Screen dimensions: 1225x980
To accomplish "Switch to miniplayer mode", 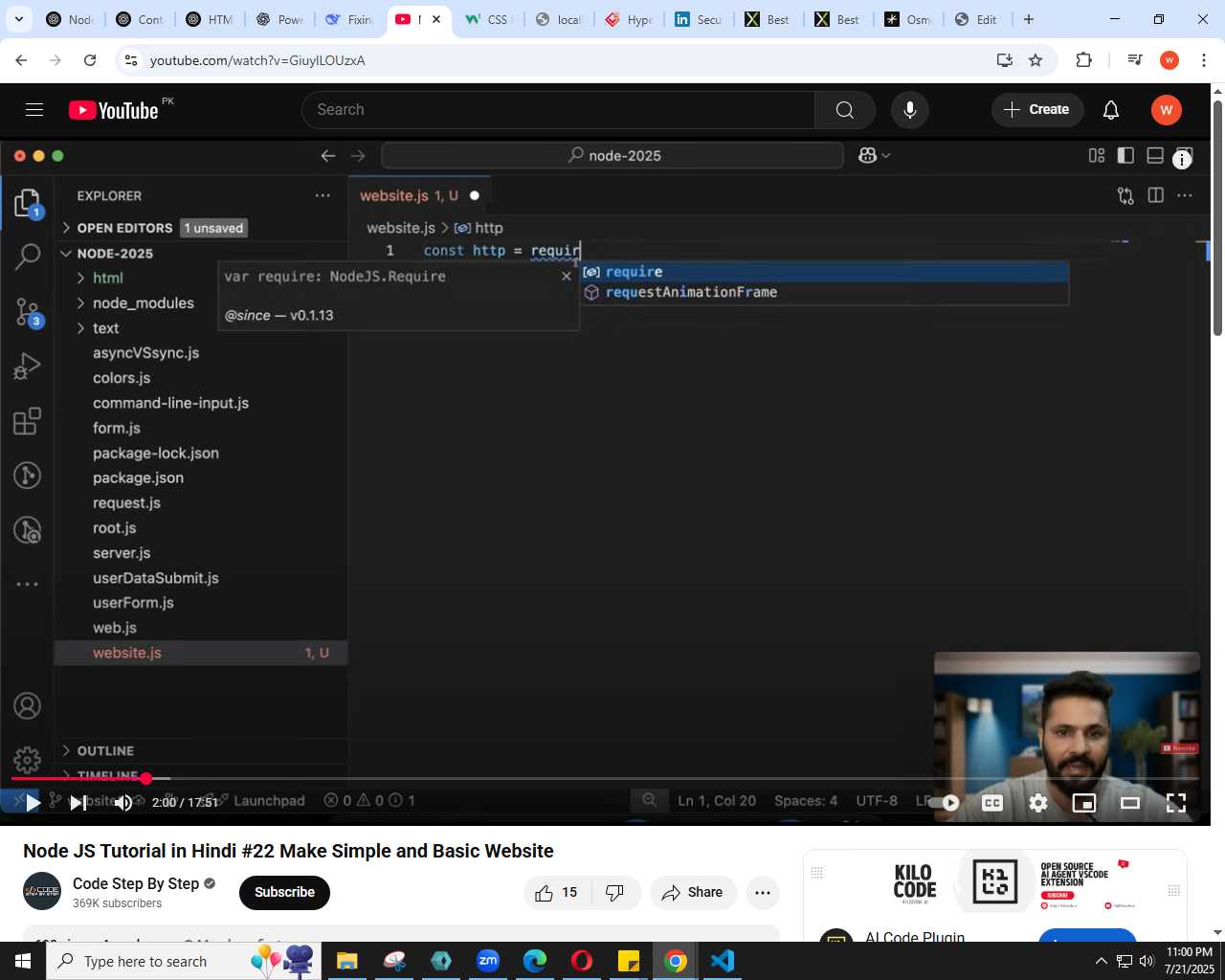I will 1084,803.
